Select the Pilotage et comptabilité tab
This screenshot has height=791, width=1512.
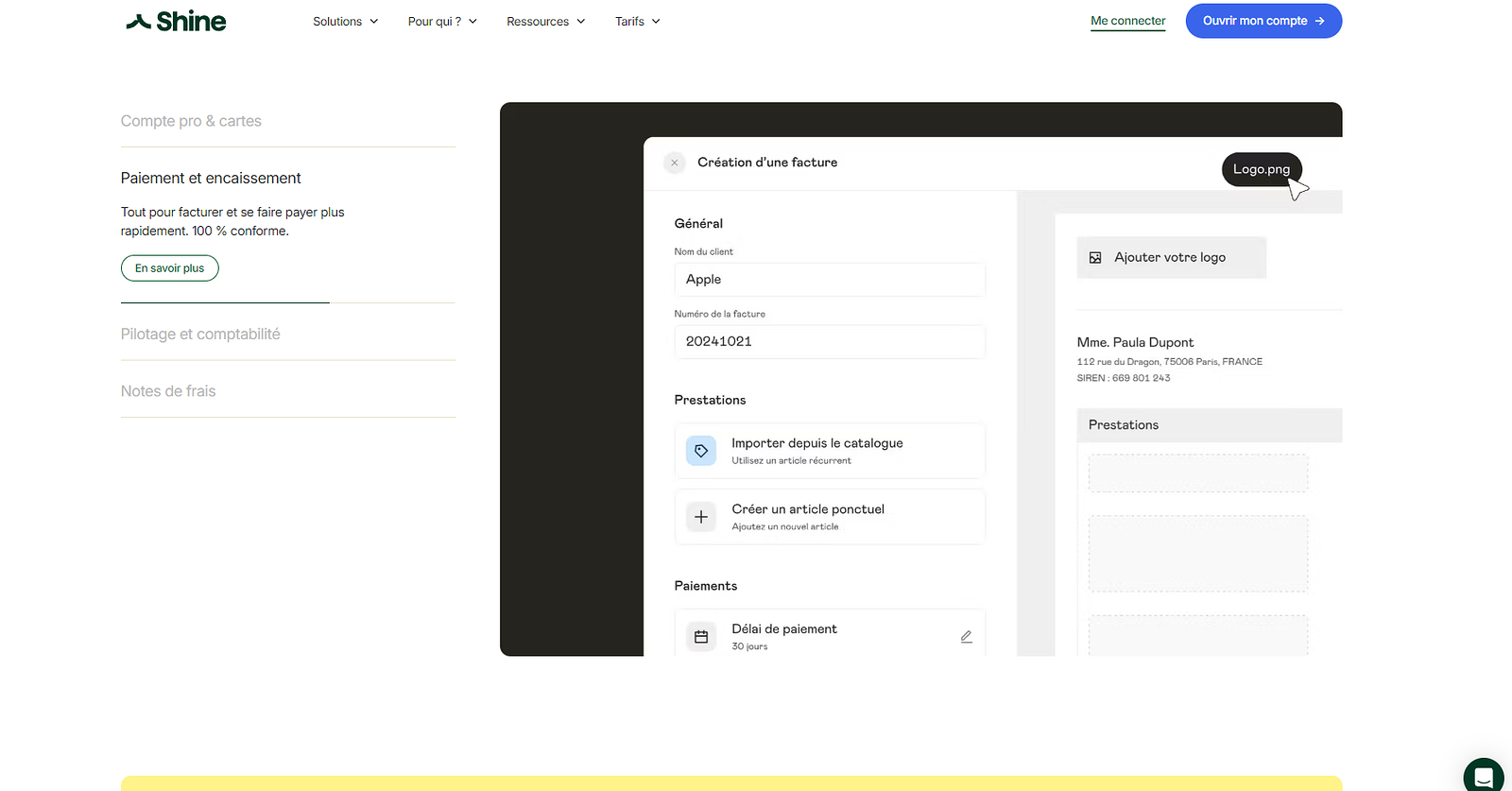(x=200, y=334)
